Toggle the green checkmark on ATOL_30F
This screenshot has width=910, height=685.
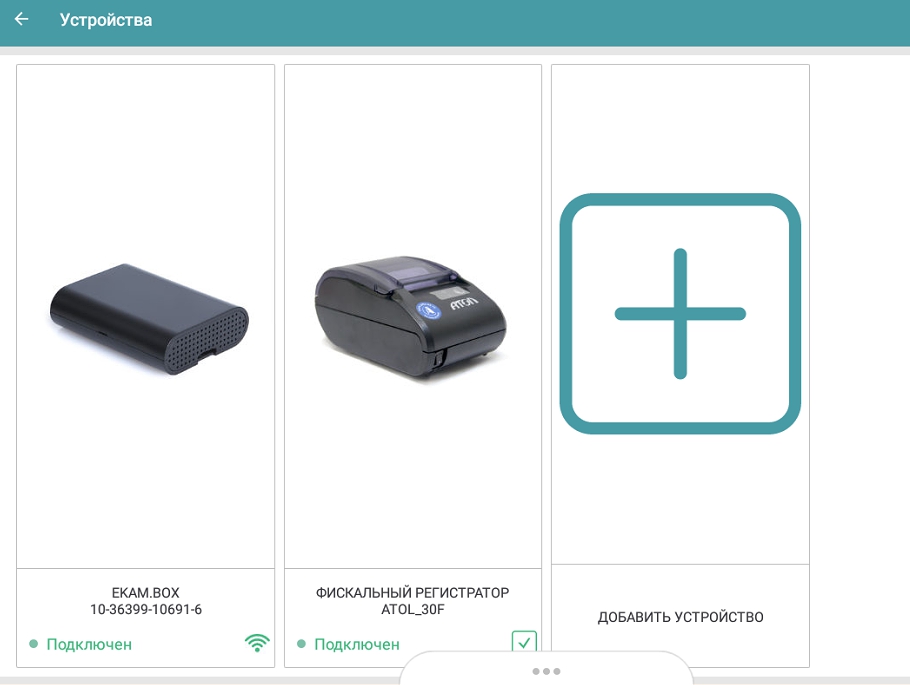coord(524,642)
